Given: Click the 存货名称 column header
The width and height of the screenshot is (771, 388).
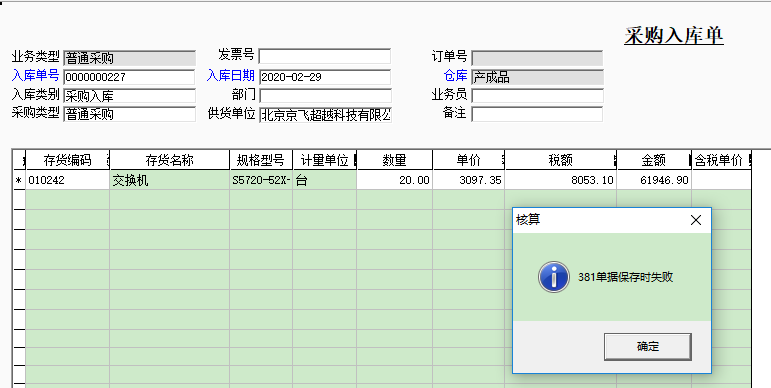Looking at the screenshot, I should point(169,160).
